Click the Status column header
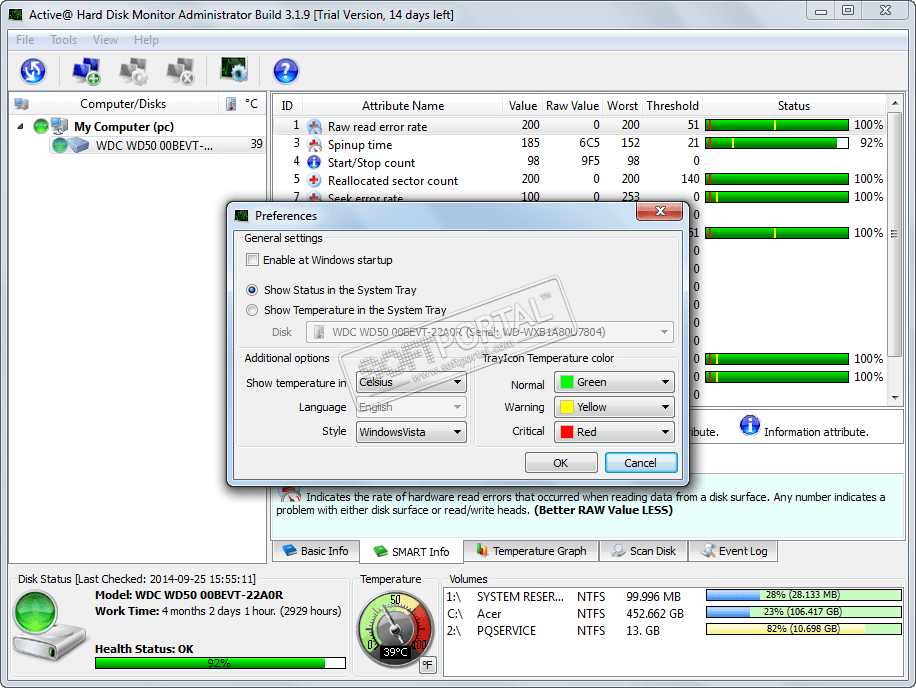916x688 pixels. [794, 106]
